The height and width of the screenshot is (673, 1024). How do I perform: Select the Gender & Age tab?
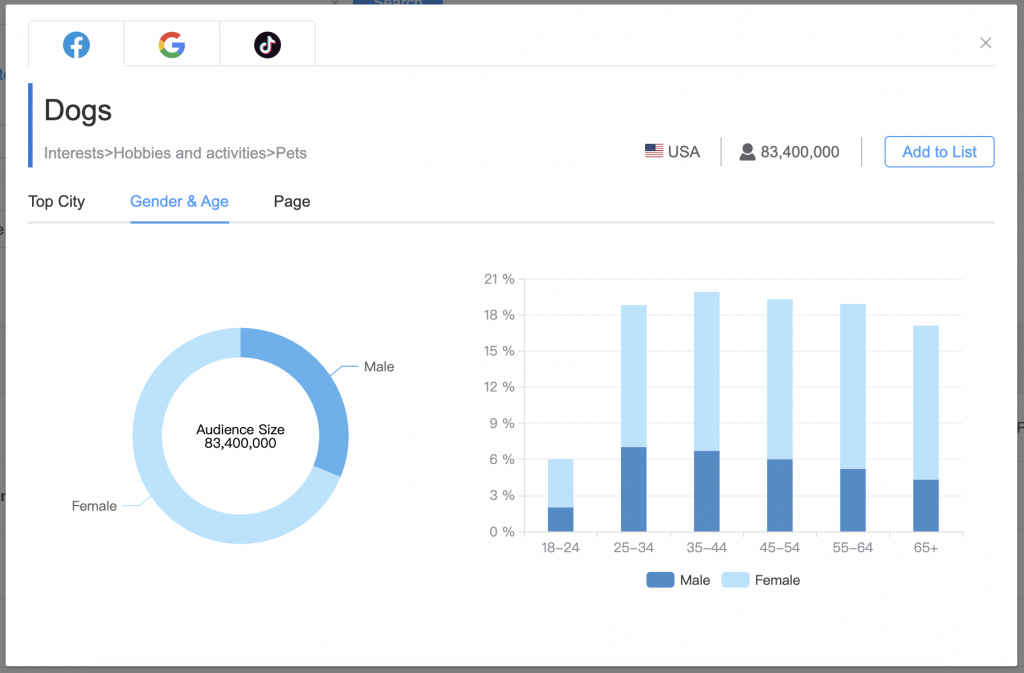[179, 202]
